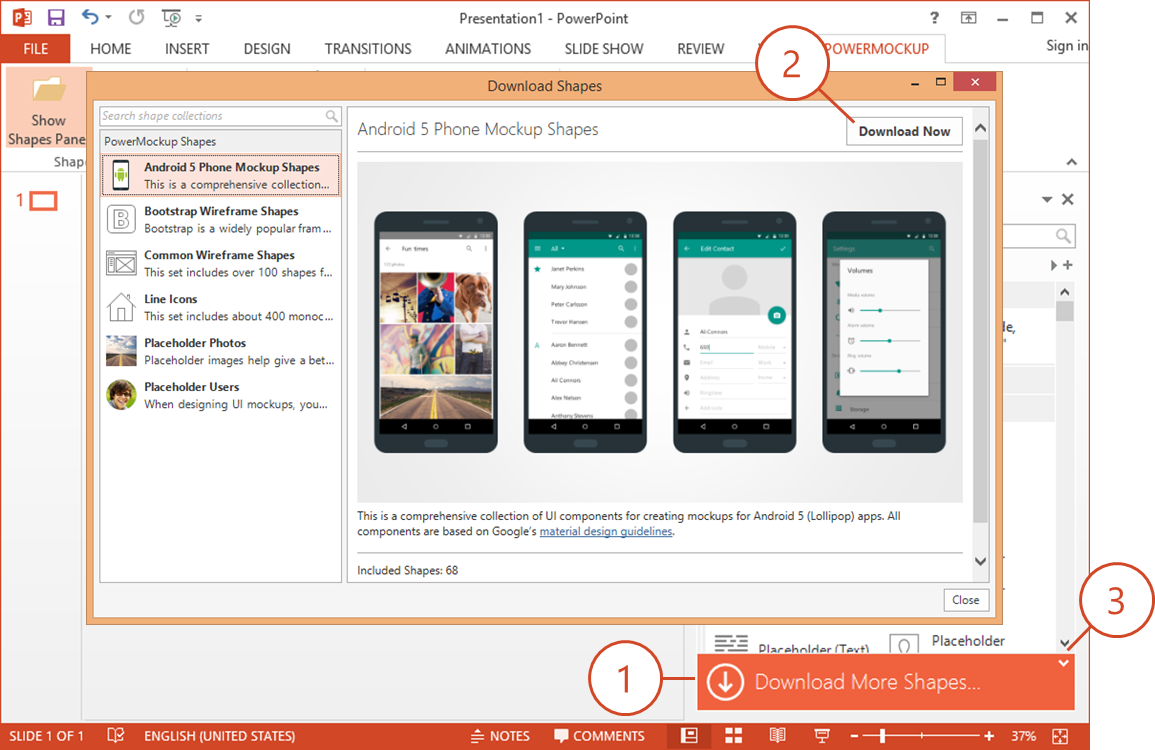1155x750 pixels.
Task: Select Line Icons collection
Action: point(220,307)
